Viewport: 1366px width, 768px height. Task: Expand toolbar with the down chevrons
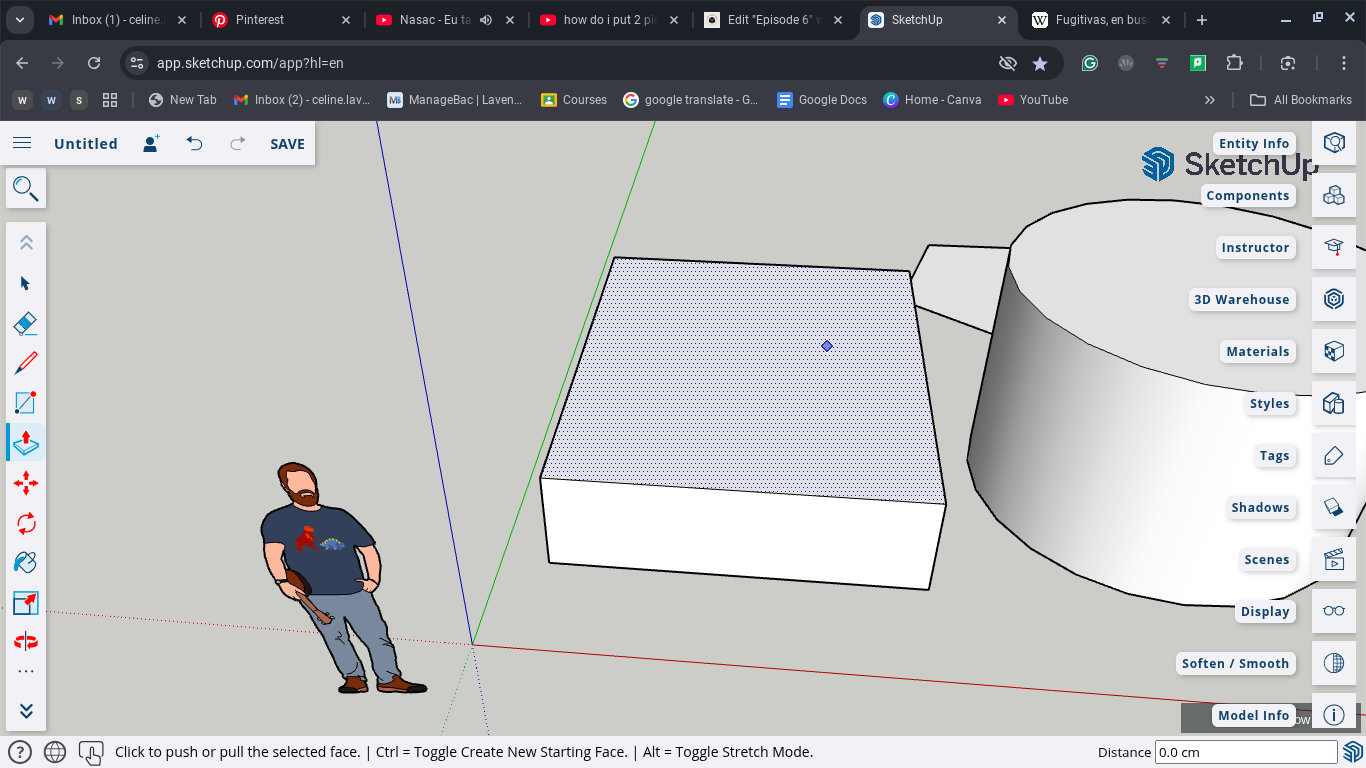[x=26, y=711]
